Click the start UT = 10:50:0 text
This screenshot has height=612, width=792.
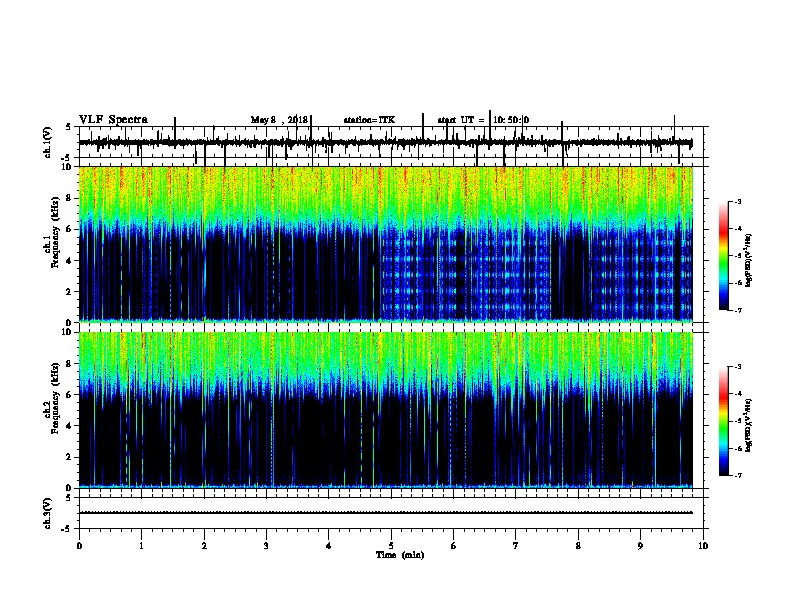tap(483, 120)
